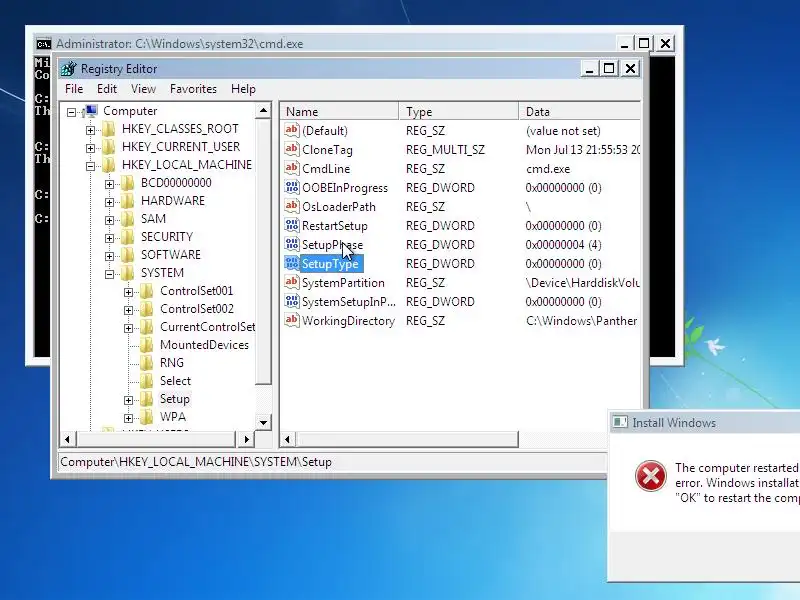Click the BCD00000000 folder icon
The image size is (800, 600).
click(x=128, y=183)
